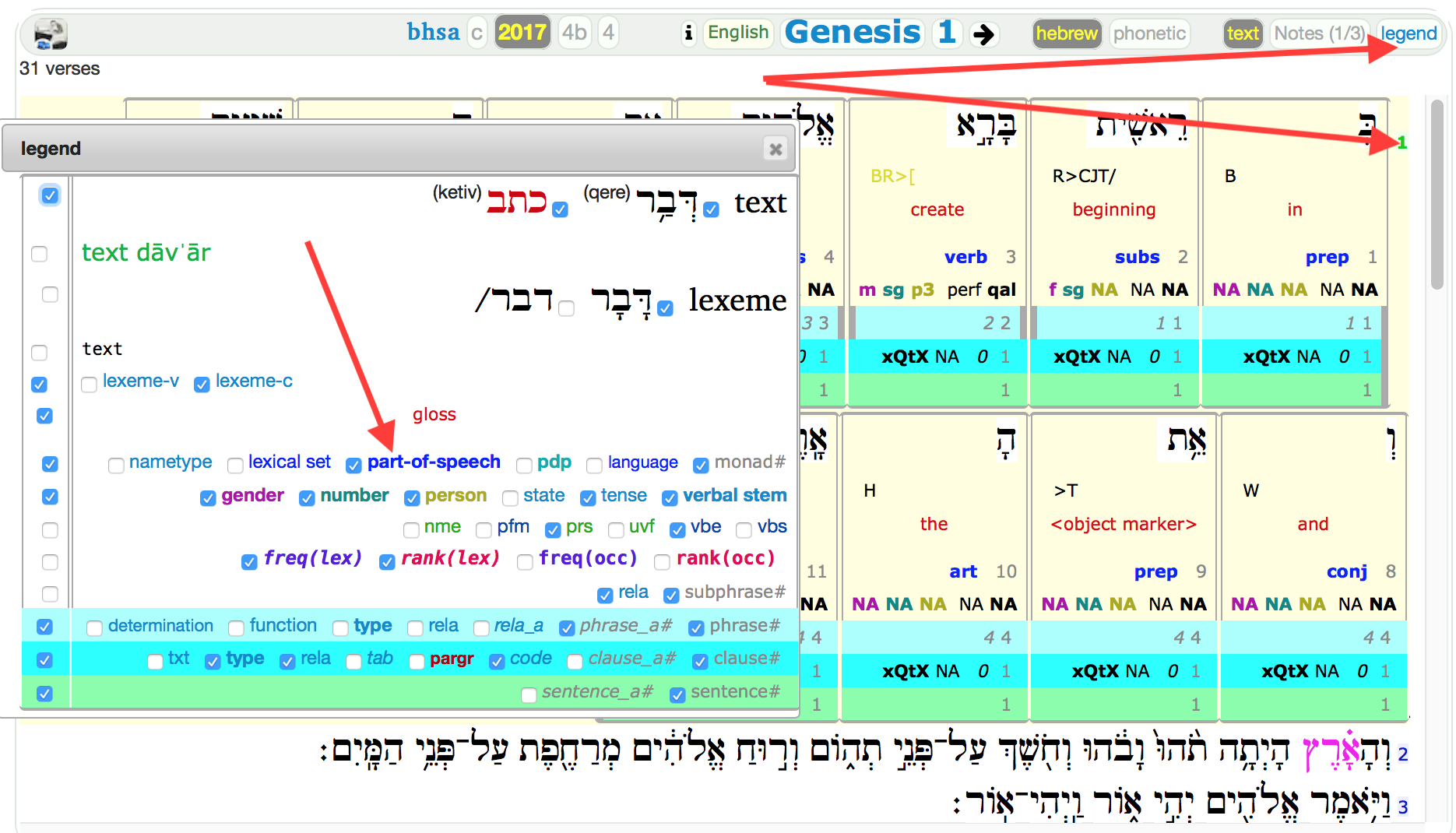1456x833 pixels.
Task: Toggle the prs checkbox
Action: 553,530
